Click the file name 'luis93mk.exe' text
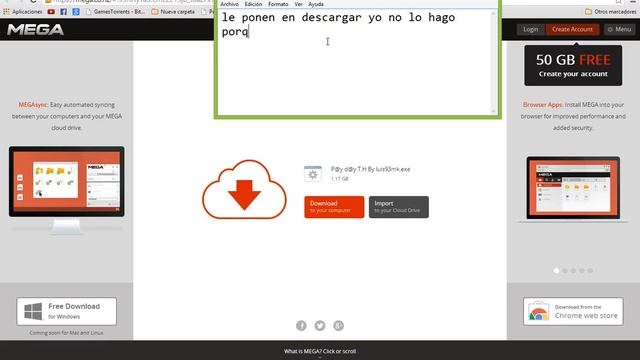The height and width of the screenshot is (360, 640). coord(393,169)
